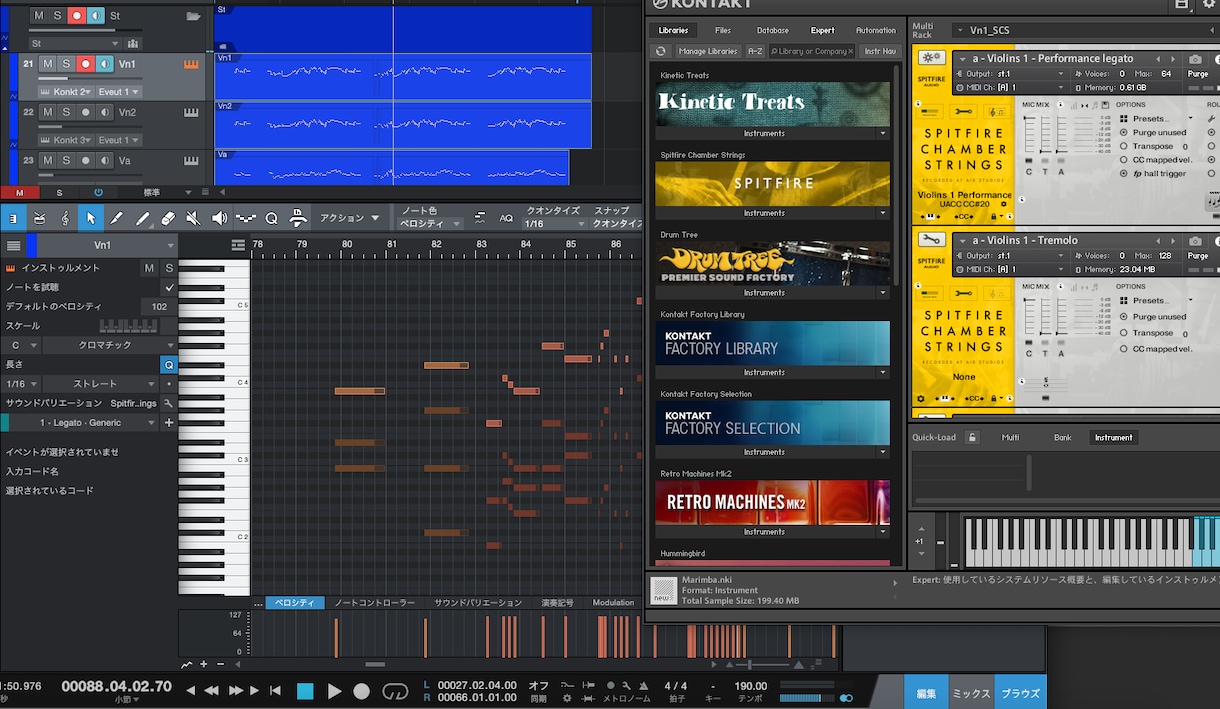Click the Kontakt library refresh icon
Screen dimensions: 1220x709
(x=660, y=51)
